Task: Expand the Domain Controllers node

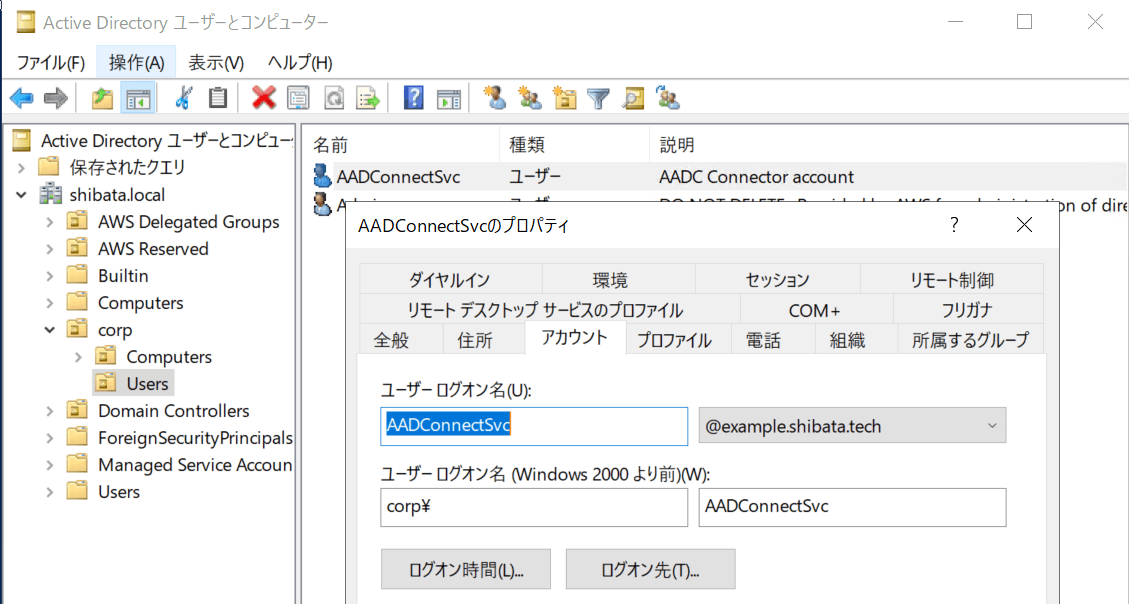Action: tap(50, 411)
